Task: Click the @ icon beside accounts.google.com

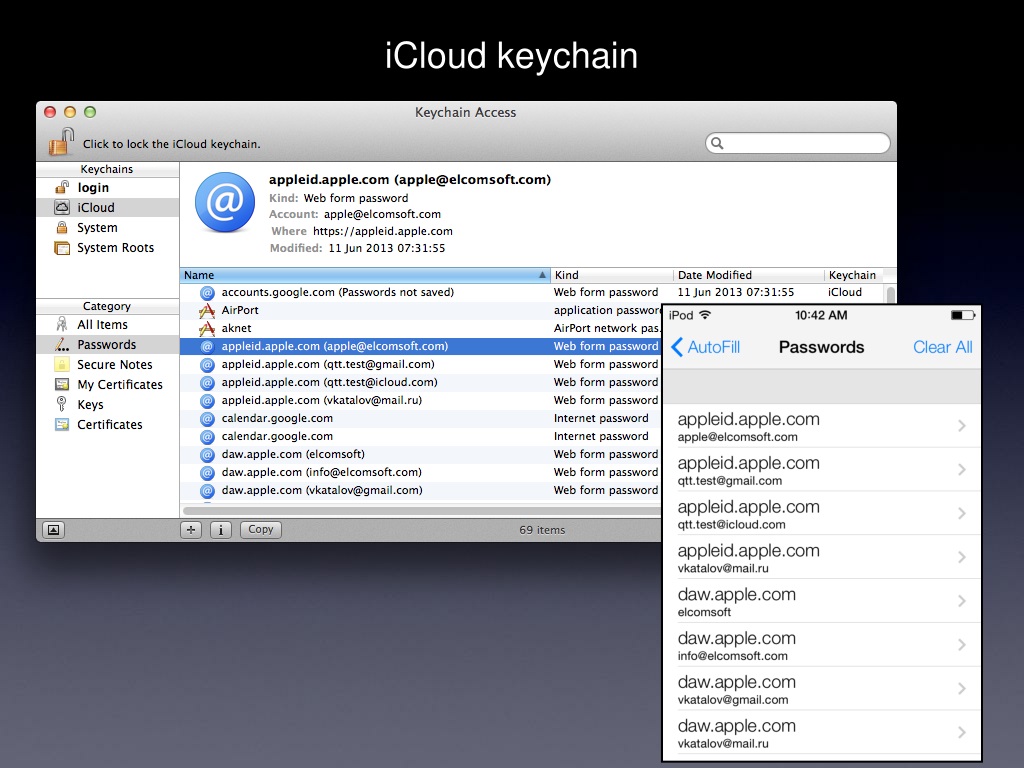Action: click(207, 293)
